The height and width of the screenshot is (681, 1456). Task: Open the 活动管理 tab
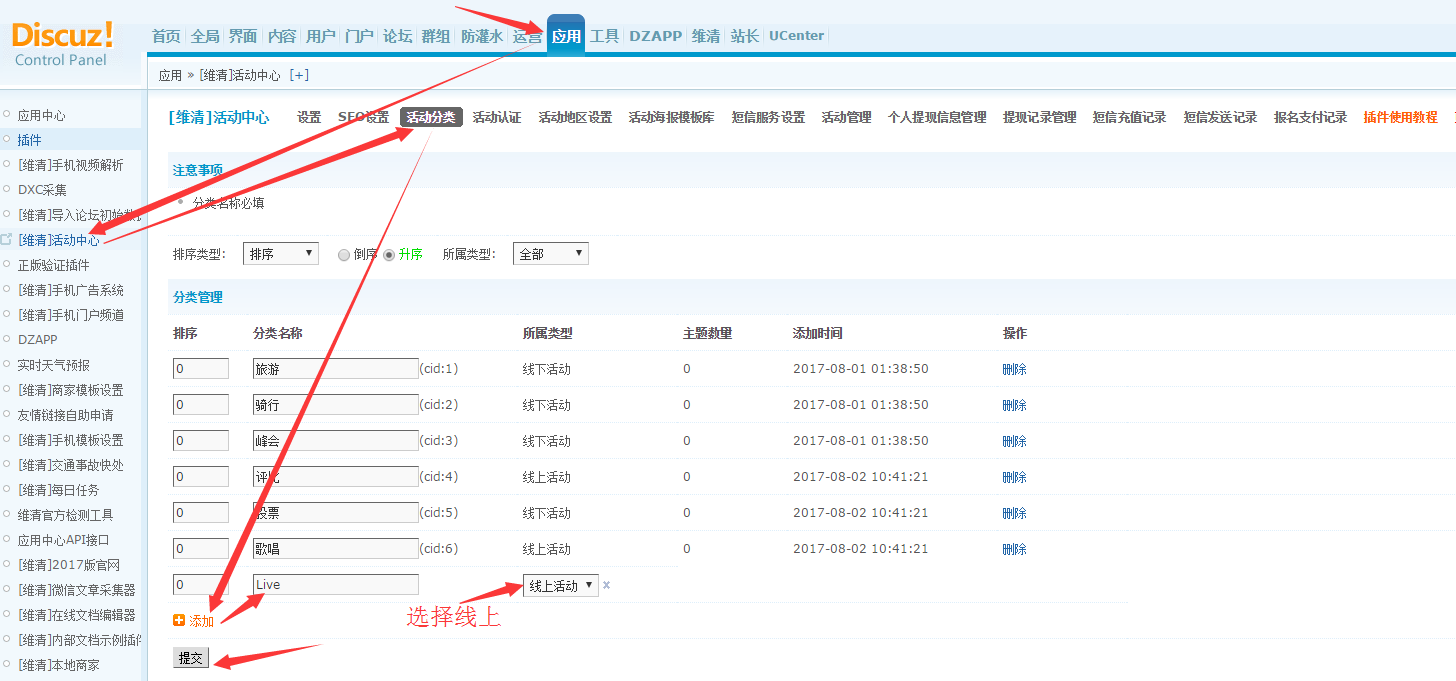[x=846, y=117]
